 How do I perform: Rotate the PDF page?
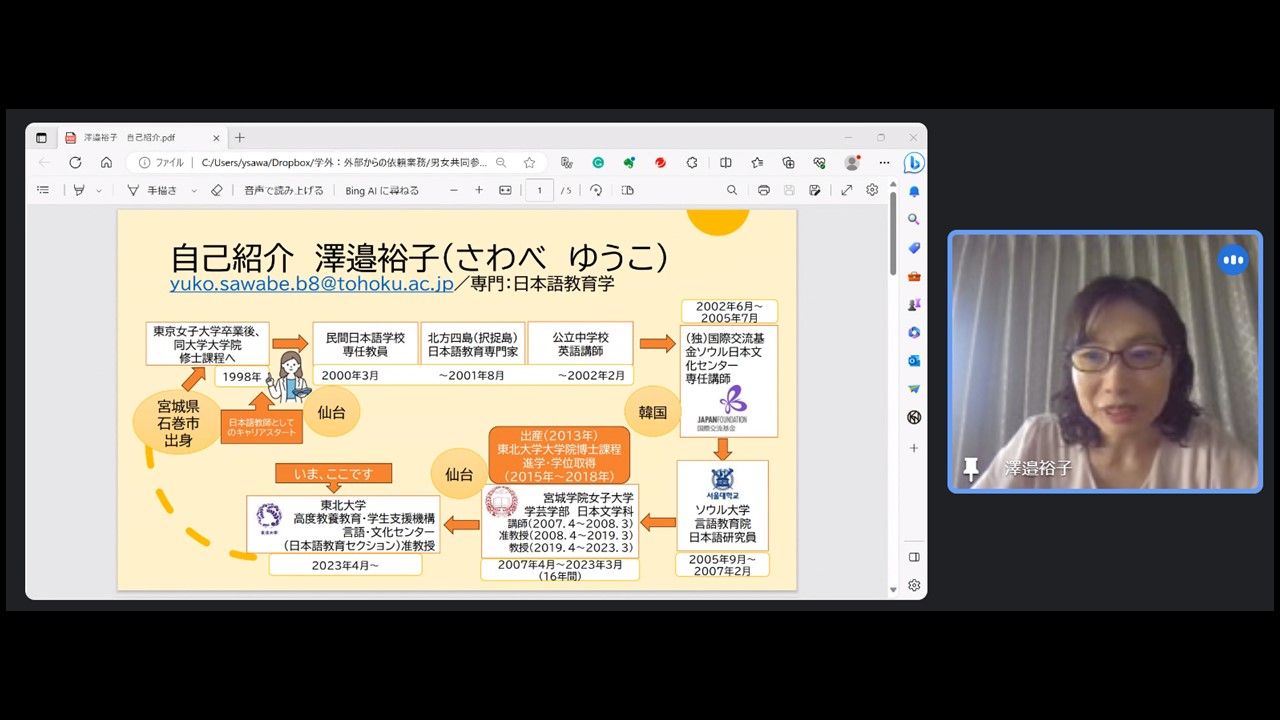pos(596,190)
